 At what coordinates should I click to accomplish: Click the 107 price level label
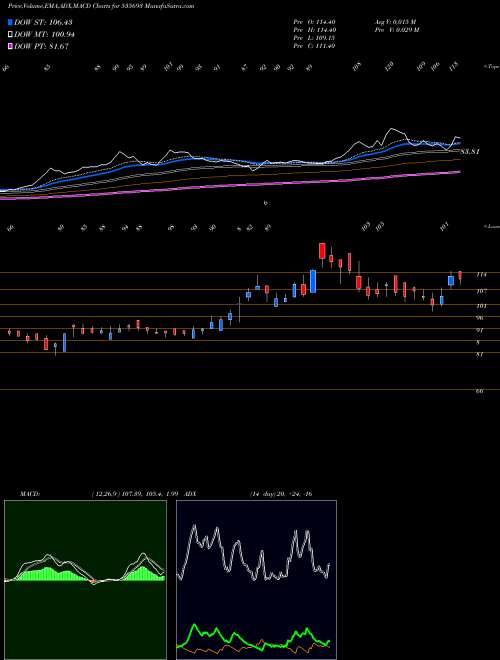click(481, 290)
